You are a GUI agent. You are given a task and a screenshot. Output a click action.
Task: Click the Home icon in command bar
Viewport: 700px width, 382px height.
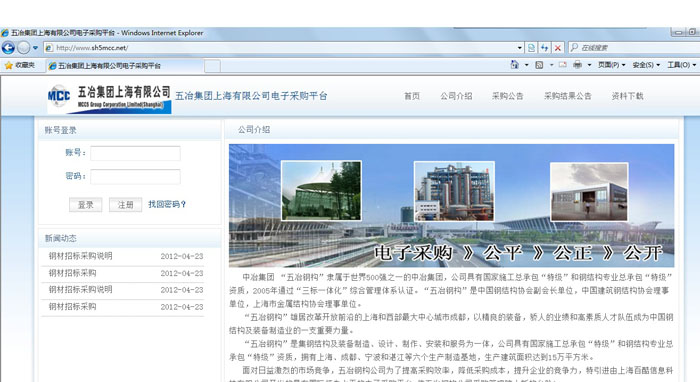click(x=514, y=65)
